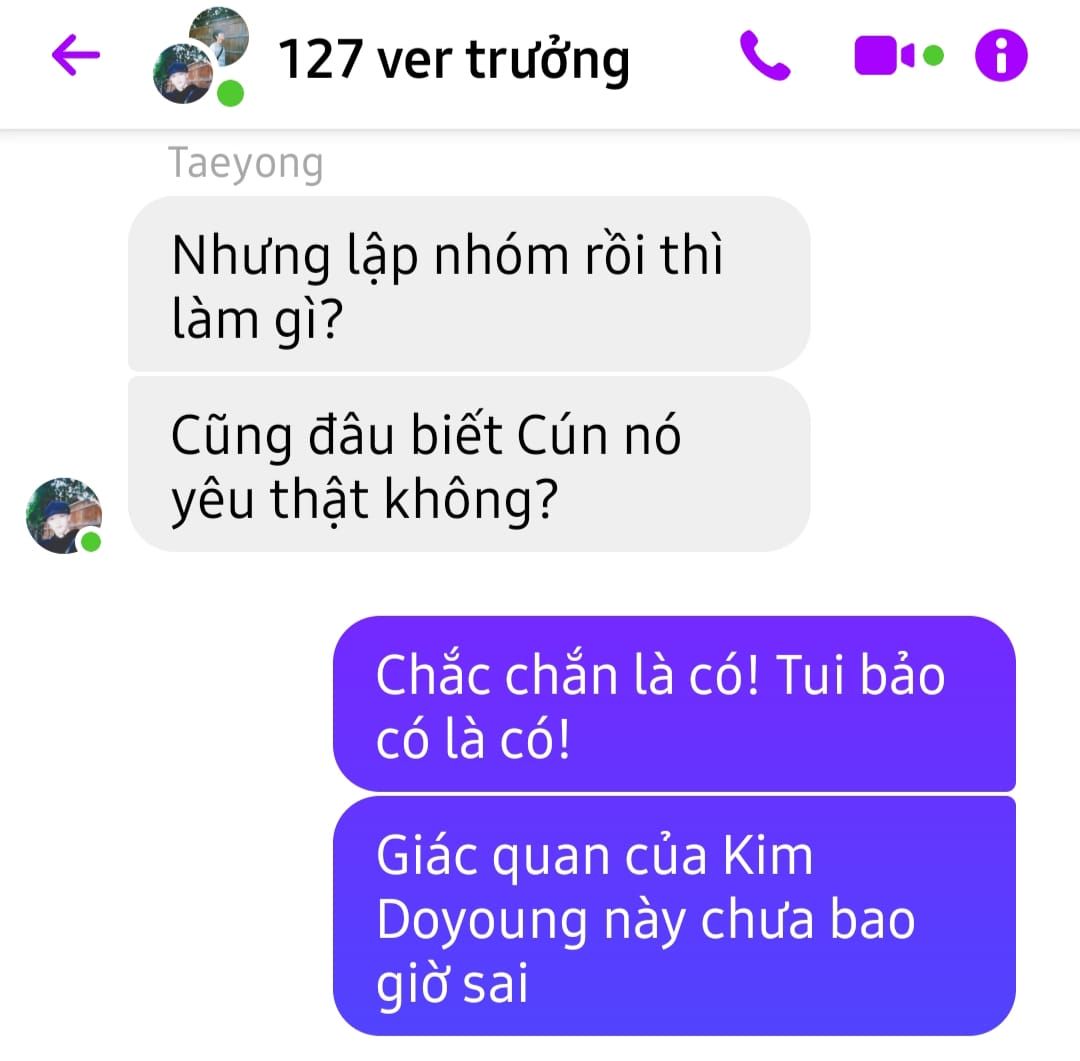Tap the top avatar in group photo
The width and height of the screenshot is (1080, 1061).
coord(219,36)
